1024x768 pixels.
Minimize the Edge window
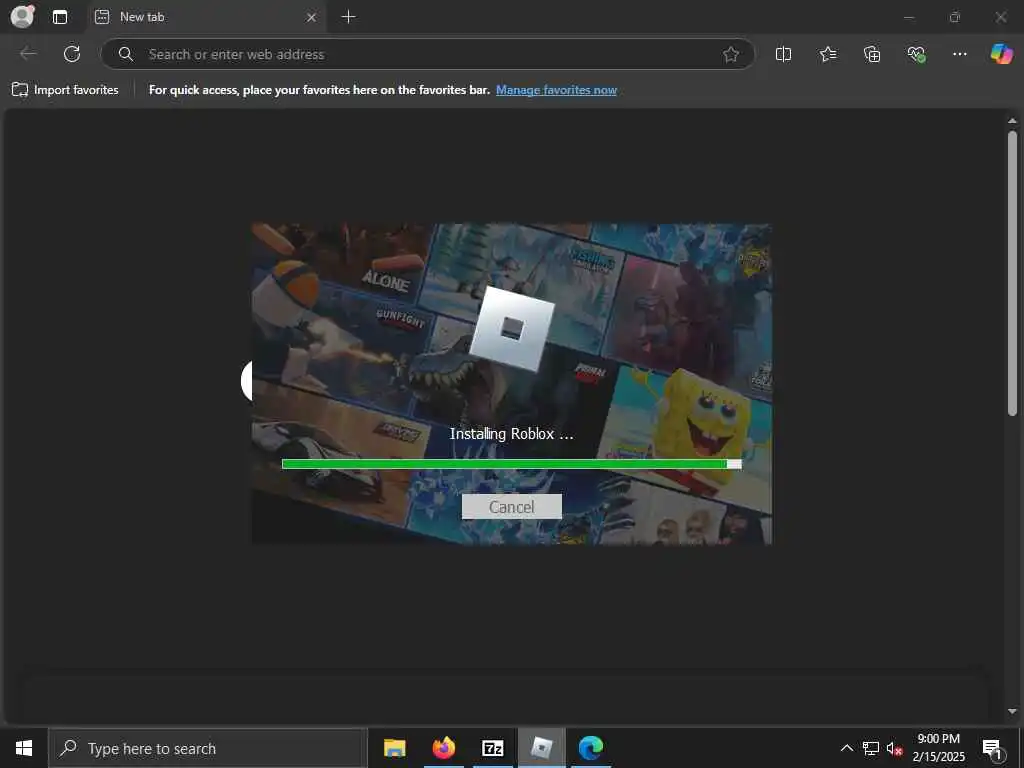908,17
